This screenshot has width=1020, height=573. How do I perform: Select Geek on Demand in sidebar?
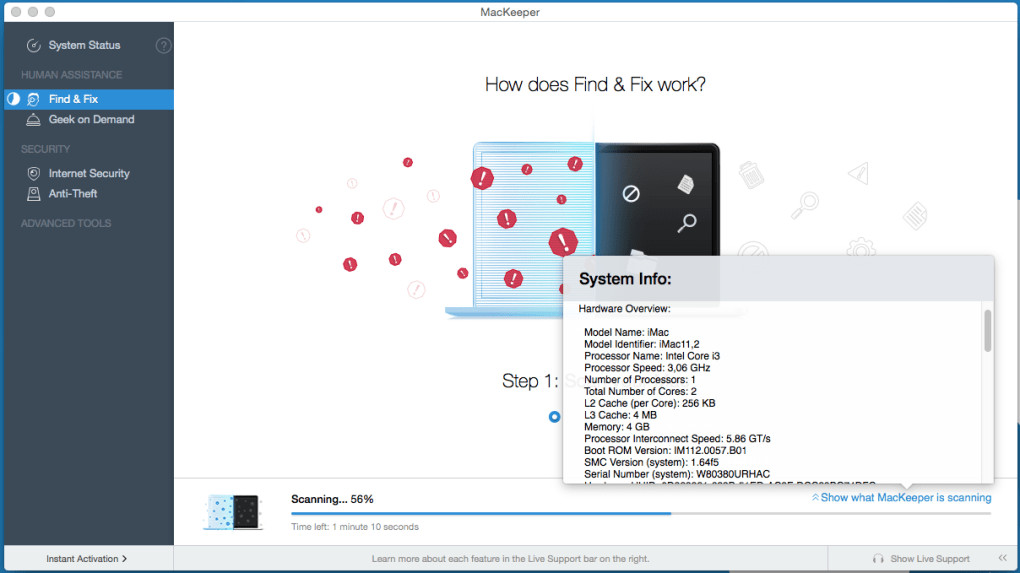(x=89, y=120)
